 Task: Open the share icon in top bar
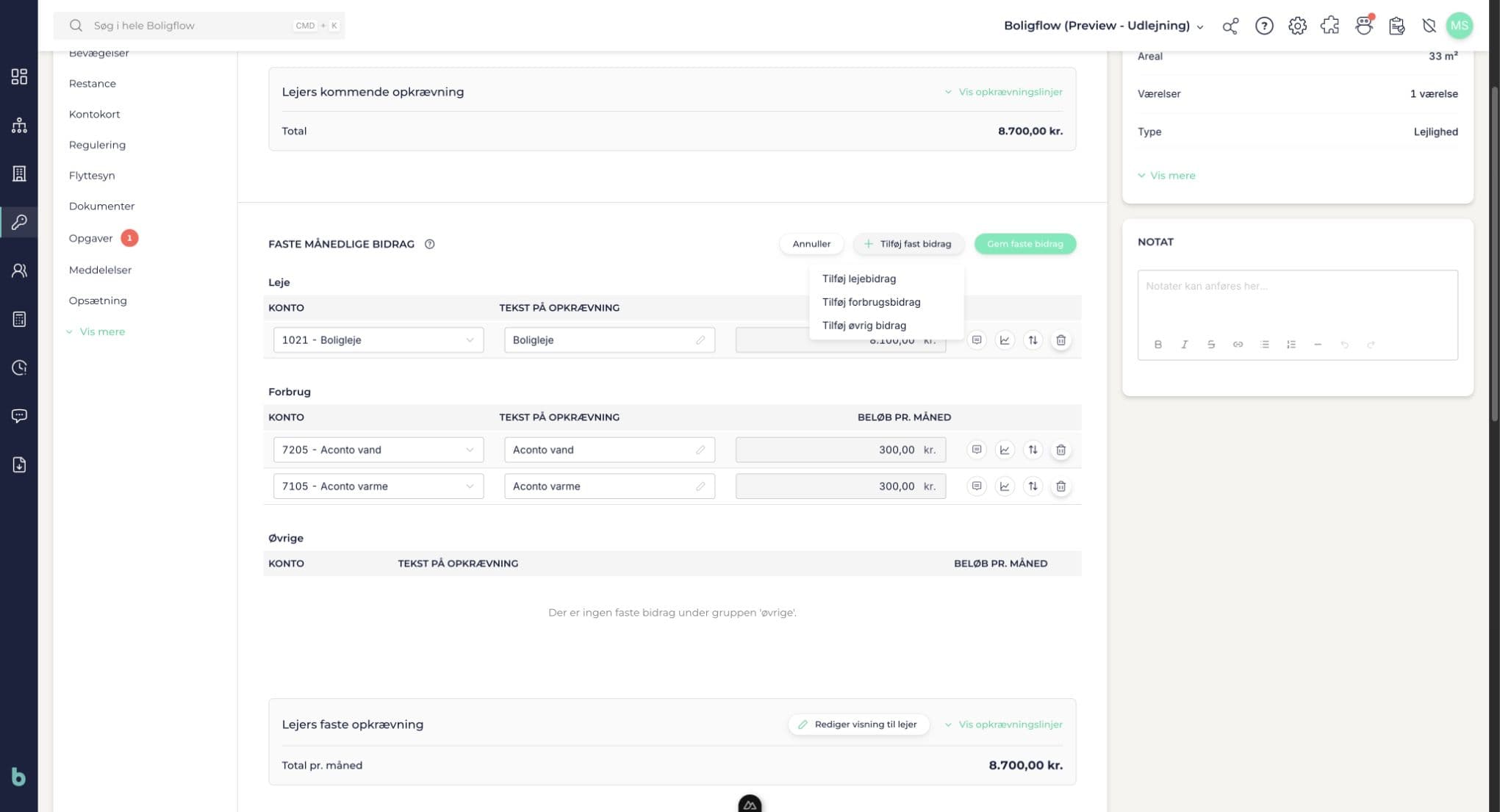(x=1230, y=26)
